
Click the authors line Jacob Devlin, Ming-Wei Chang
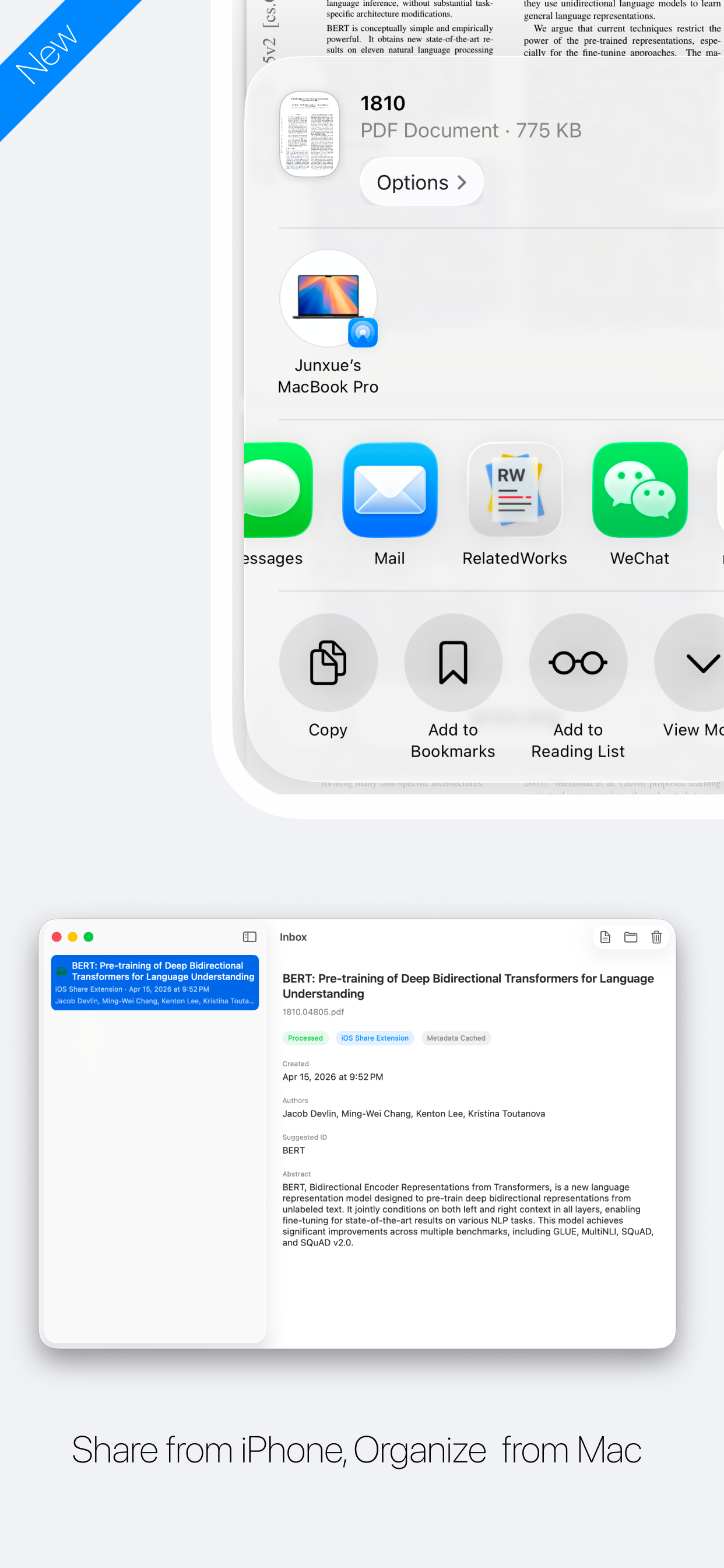coord(414,1114)
